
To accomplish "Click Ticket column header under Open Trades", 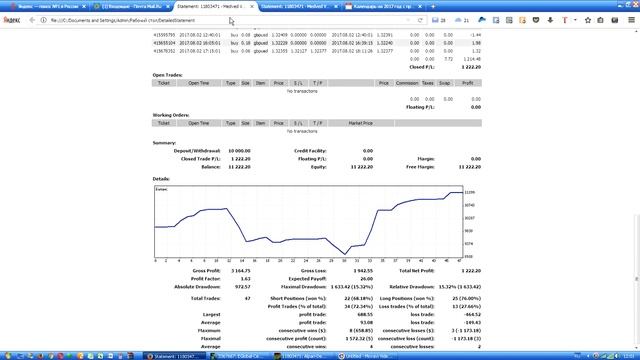I will [x=164, y=83].
